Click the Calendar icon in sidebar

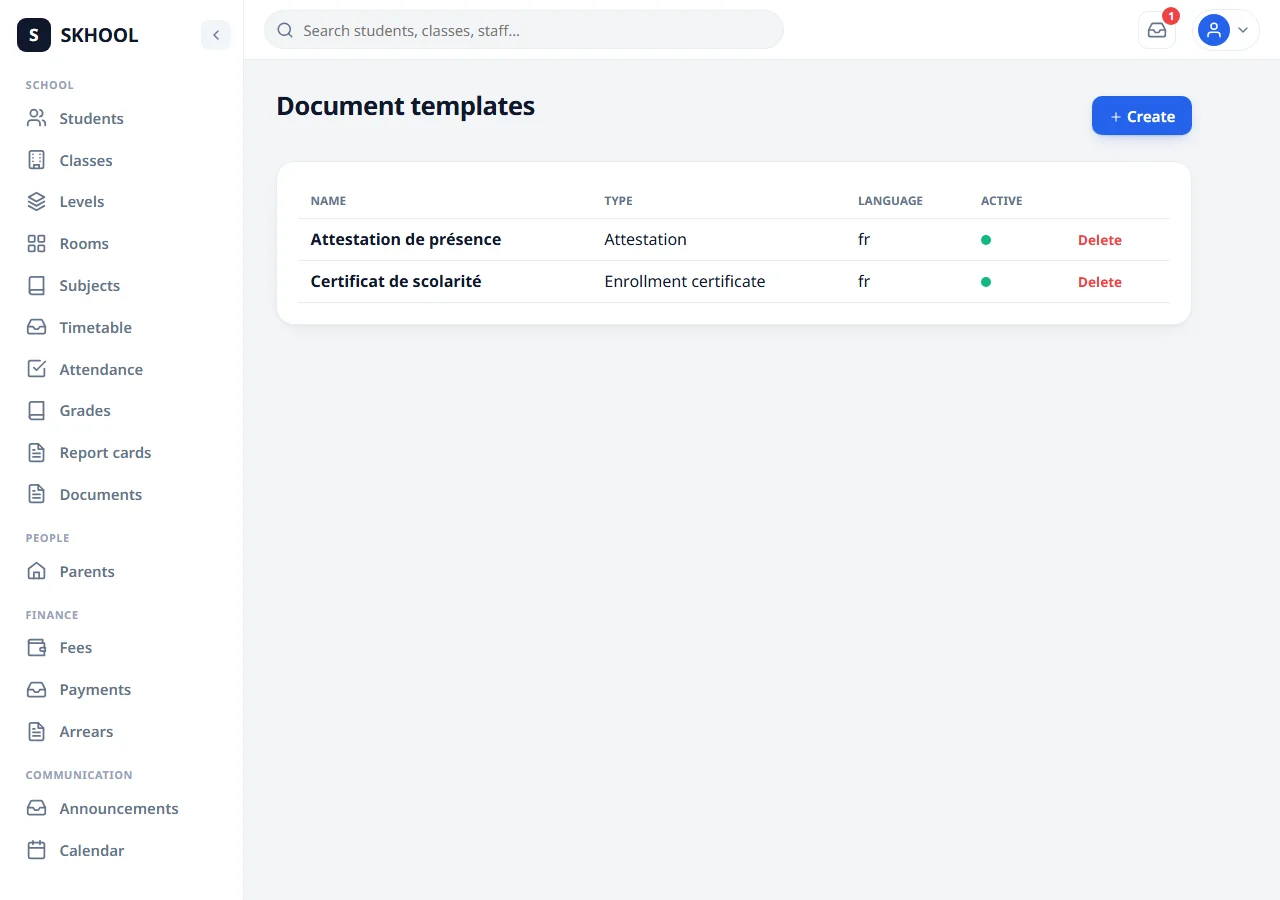[x=37, y=850]
